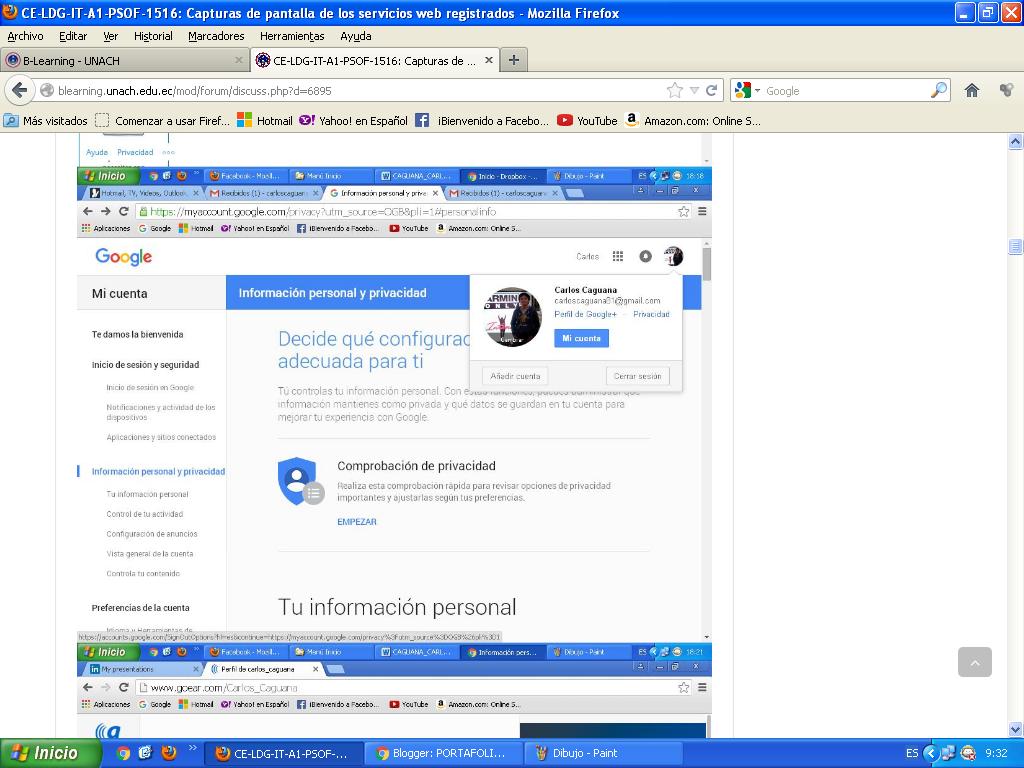The height and width of the screenshot is (768, 1024).
Task: Select Inicio de sesión y seguridad
Action: tap(145, 365)
